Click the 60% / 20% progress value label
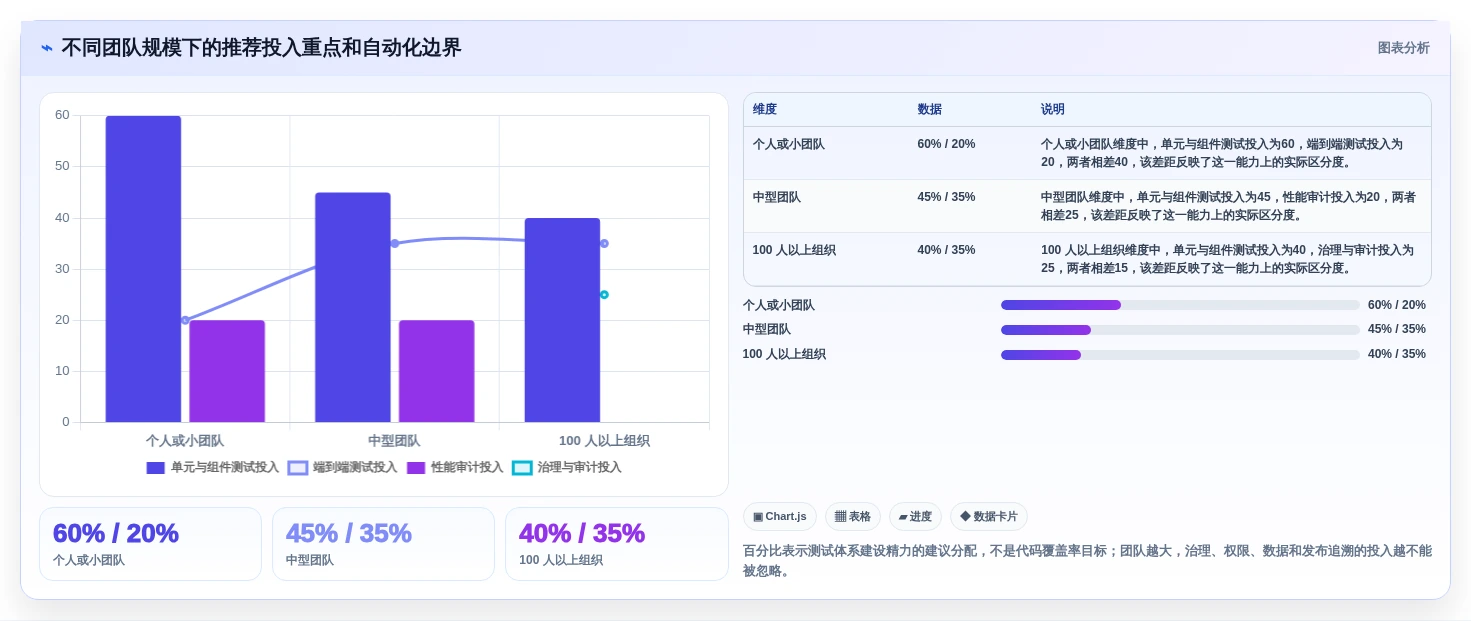 click(x=1397, y=305)
